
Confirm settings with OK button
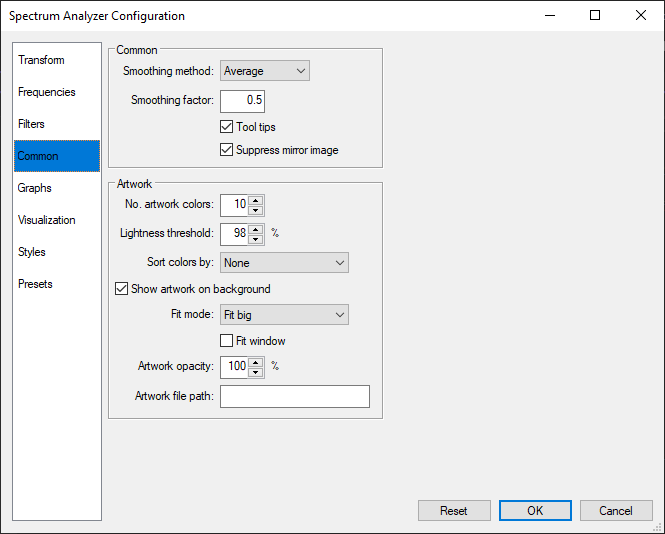(x=535, y=511)
